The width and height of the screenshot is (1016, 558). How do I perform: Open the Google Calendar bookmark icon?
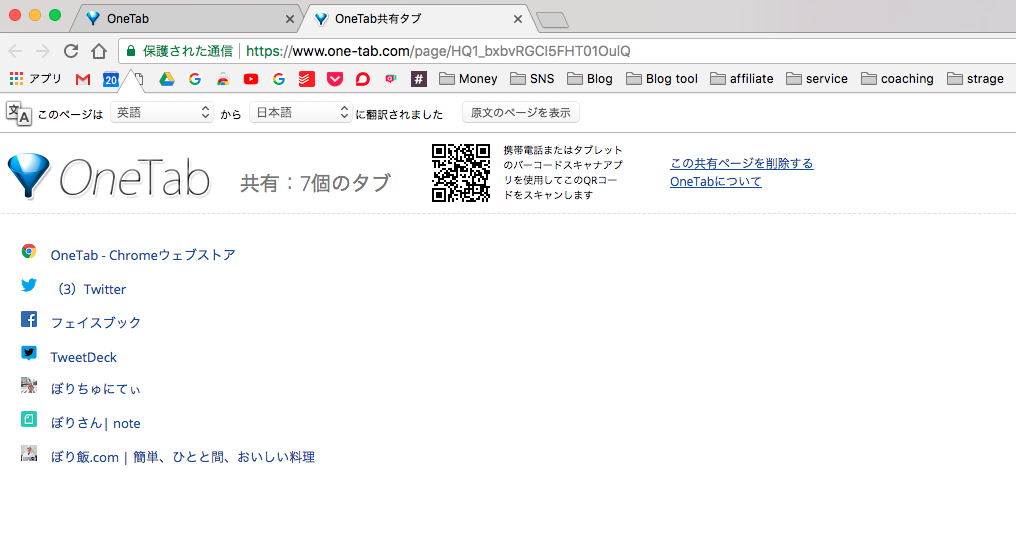(111, 79)
